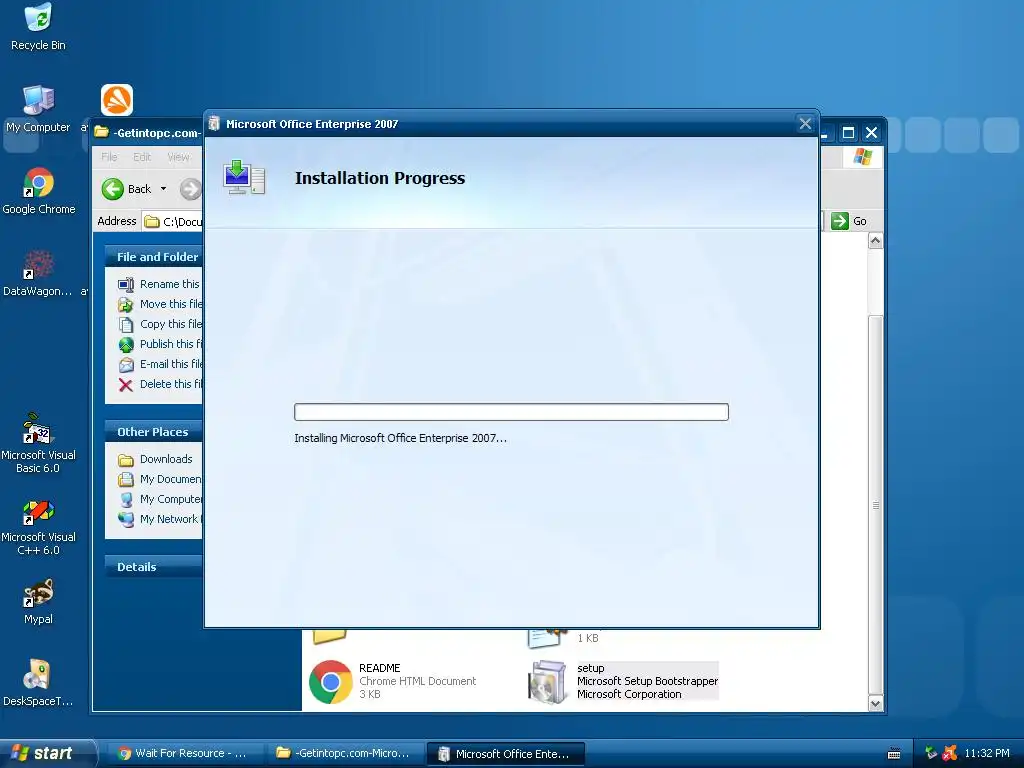The height and width of the screenshot is (768, 1024).
Task: Click the Windows flag logo in Explorer
Action: 863,157
